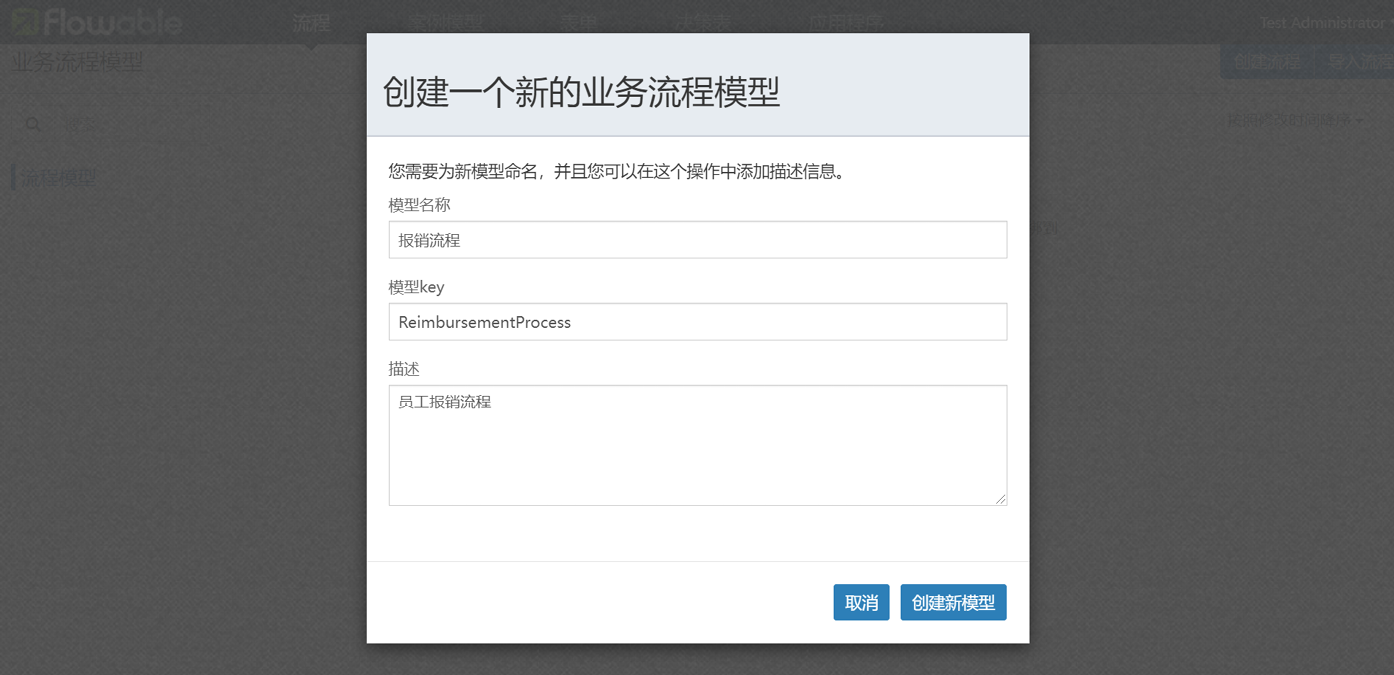Screen dimensions: 1394x675
Task: Go to the 表单 tab
Action: click(x=579, y=23)
